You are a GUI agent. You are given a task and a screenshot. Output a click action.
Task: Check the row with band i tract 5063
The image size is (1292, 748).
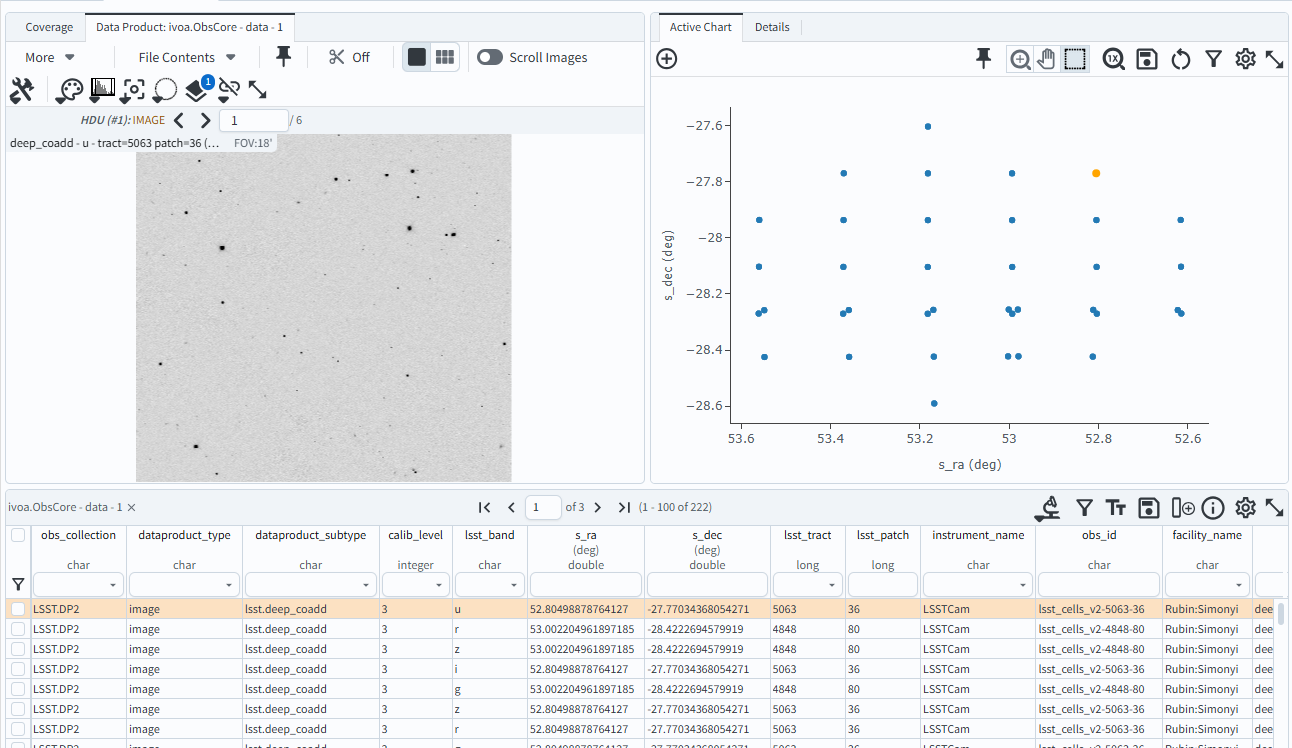(x=18, y=669)
